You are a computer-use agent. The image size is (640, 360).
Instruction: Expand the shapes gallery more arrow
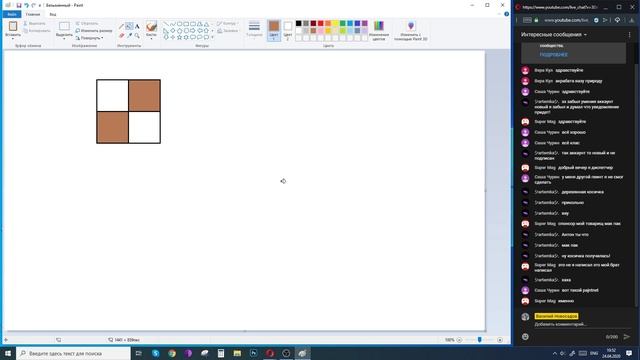click(x=212, y=37)
